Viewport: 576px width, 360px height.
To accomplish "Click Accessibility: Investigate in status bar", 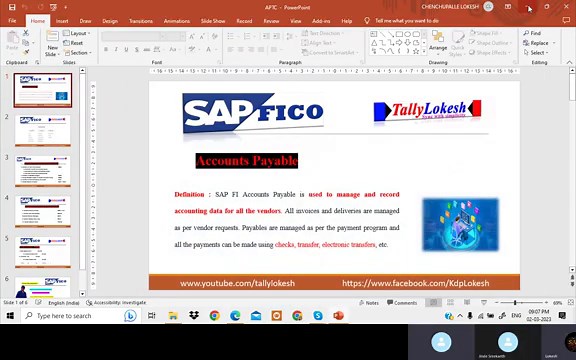I will (x=116, y=303).
